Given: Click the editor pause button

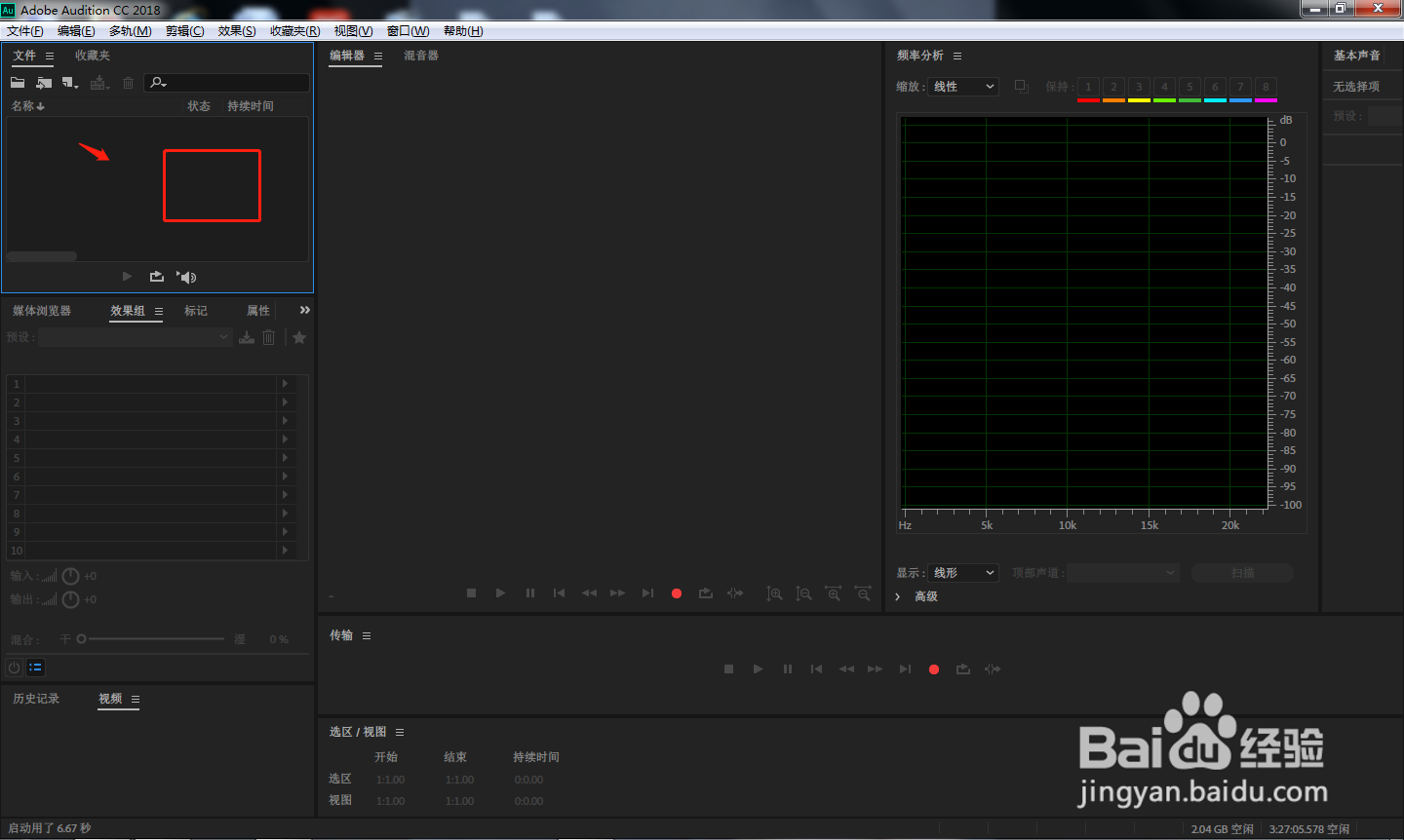Looking at the screenshot, I should [530, 592].
